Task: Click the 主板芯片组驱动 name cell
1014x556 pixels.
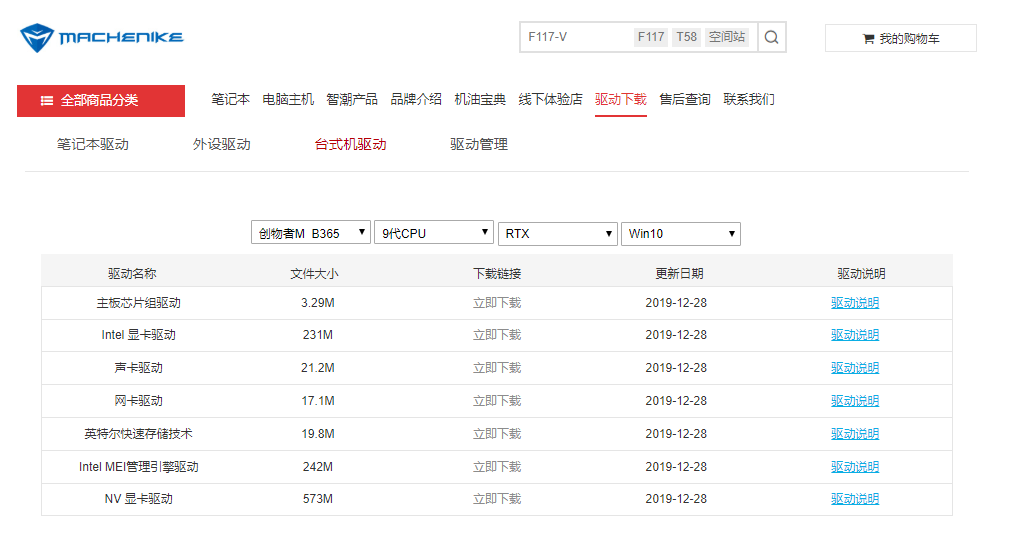Action: 138,303
